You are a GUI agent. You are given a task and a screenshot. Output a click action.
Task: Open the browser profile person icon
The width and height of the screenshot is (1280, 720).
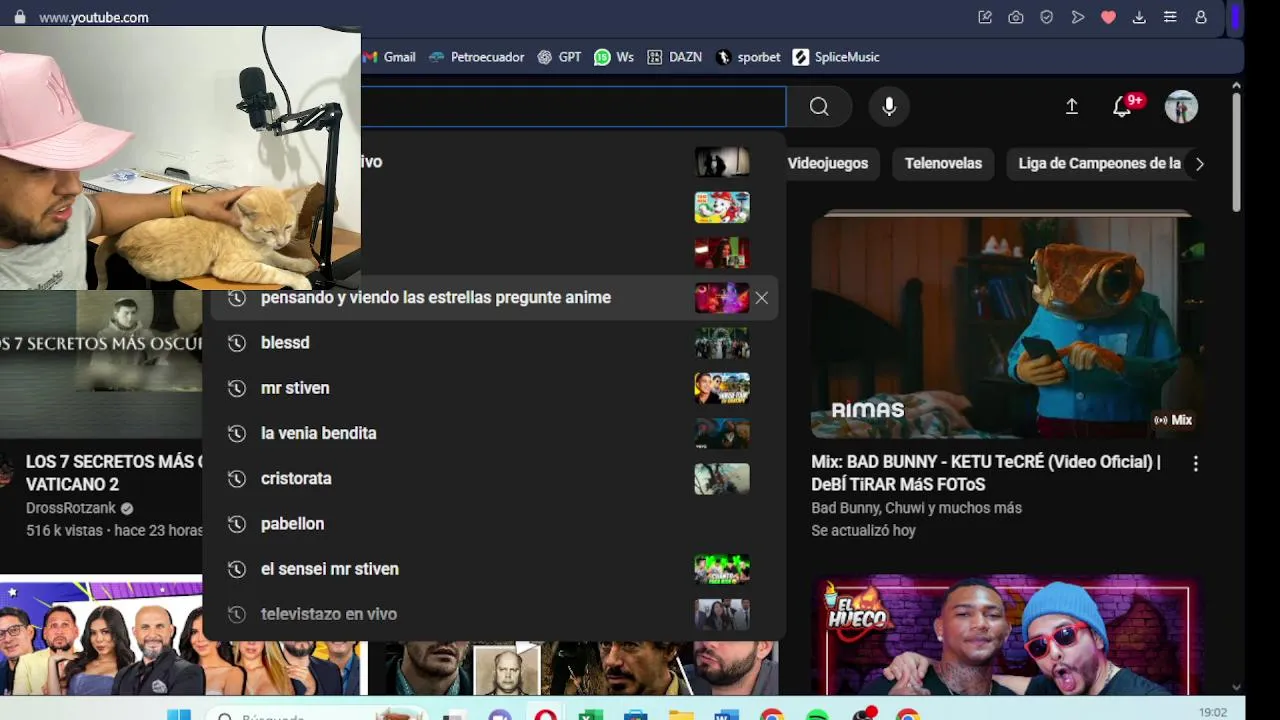(1201, 17)
